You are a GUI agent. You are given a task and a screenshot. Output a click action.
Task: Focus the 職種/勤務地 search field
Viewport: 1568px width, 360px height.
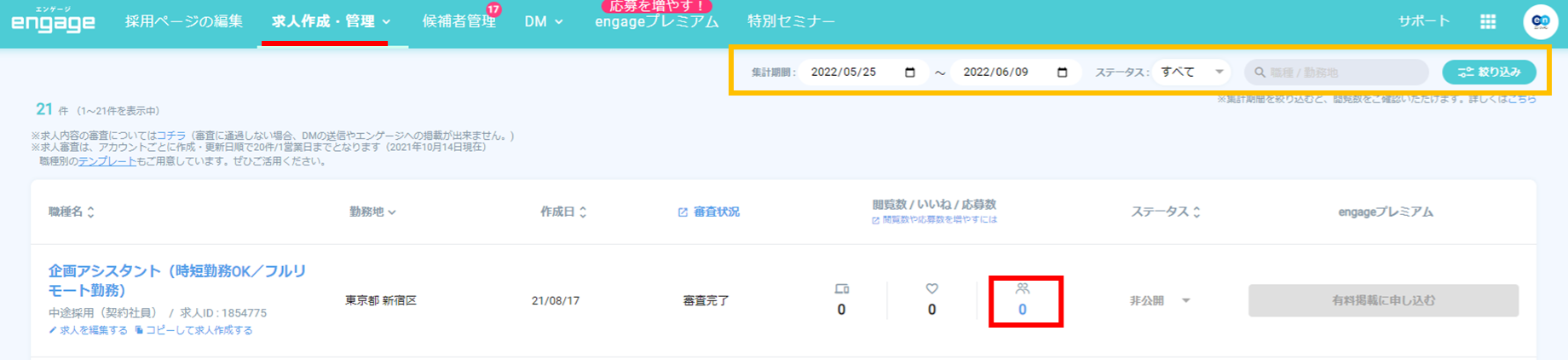[x=1336, y=73]
